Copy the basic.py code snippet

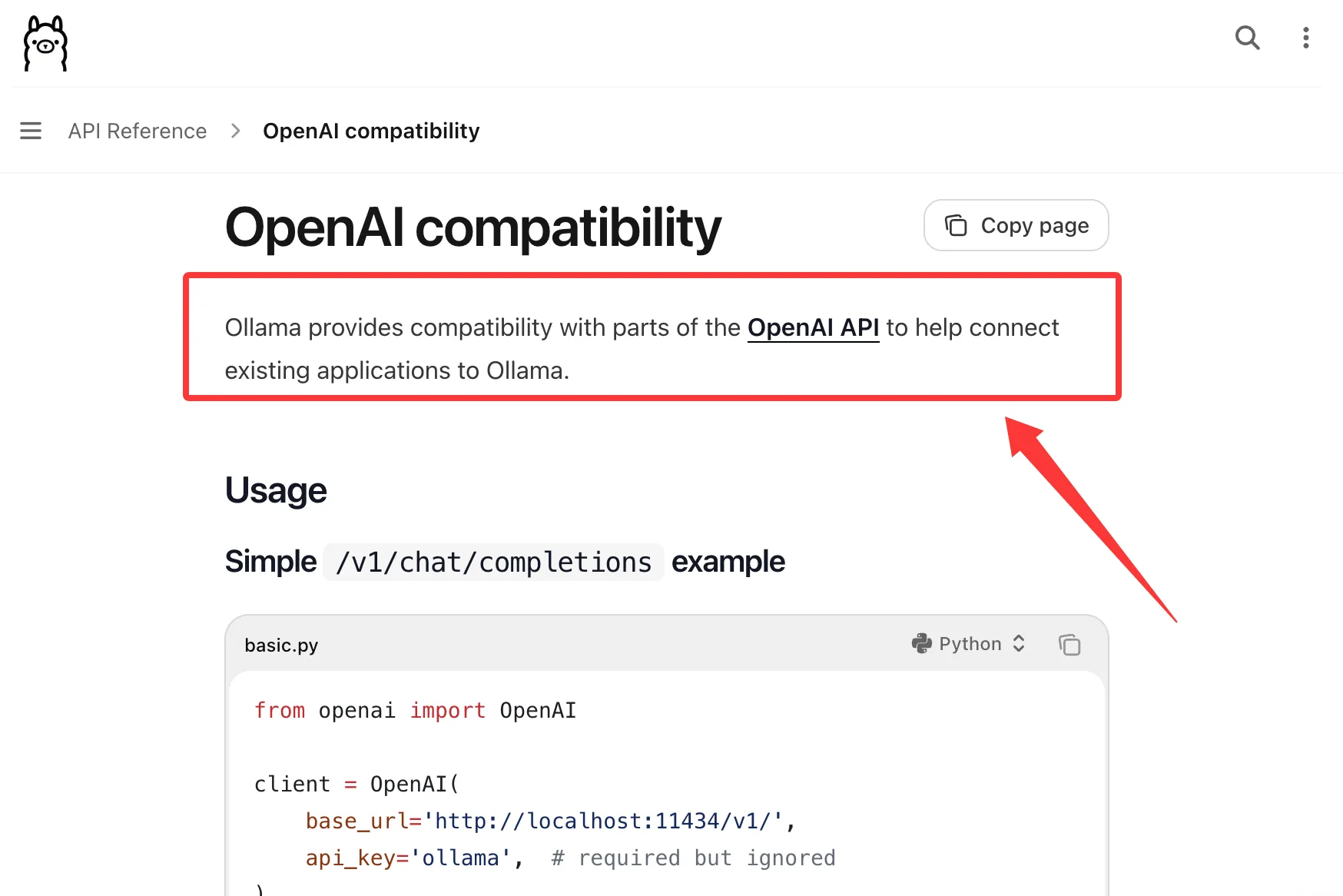(x=1069, y=644)
